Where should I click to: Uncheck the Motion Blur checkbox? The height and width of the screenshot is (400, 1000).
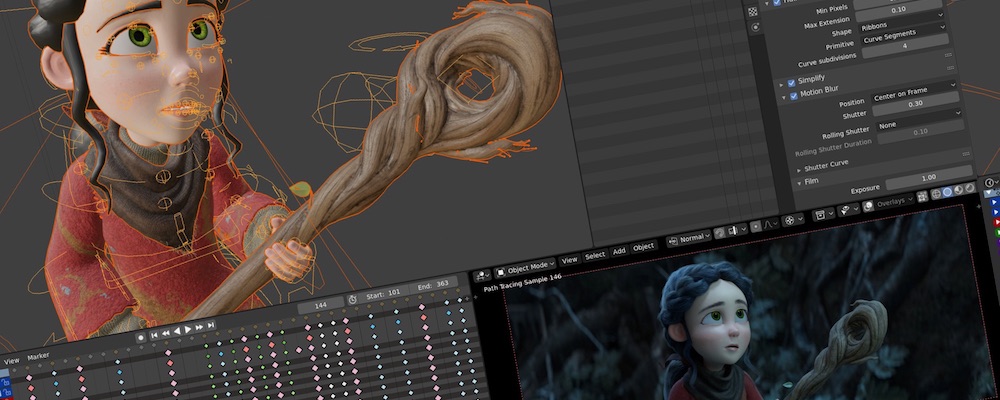click(x=794, y=96)
